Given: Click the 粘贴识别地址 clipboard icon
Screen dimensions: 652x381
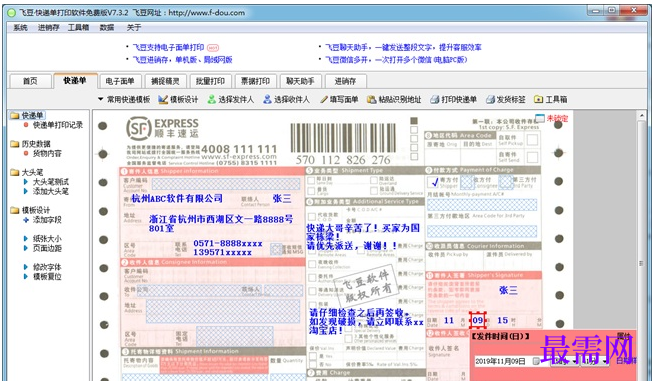Looking at the screenshot, I should click(371, 99).
